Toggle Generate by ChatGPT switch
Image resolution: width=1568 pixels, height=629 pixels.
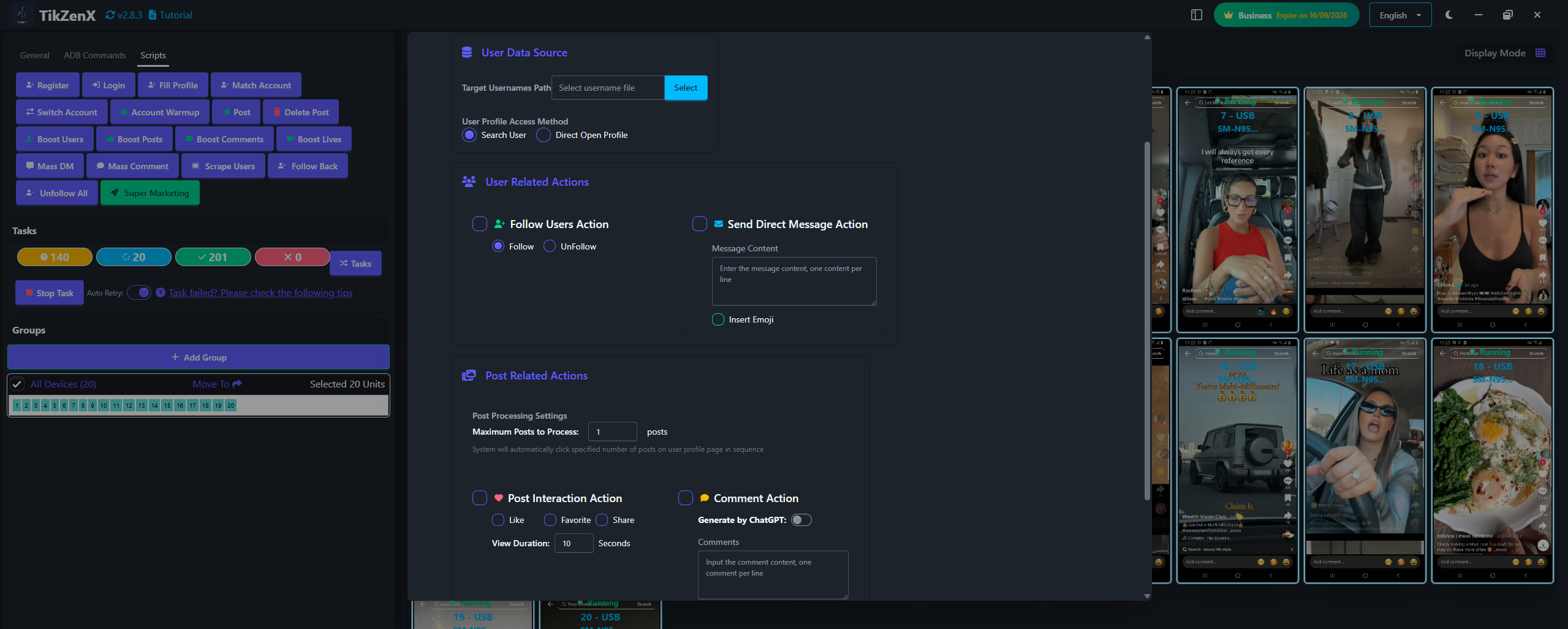pos(800,519)
